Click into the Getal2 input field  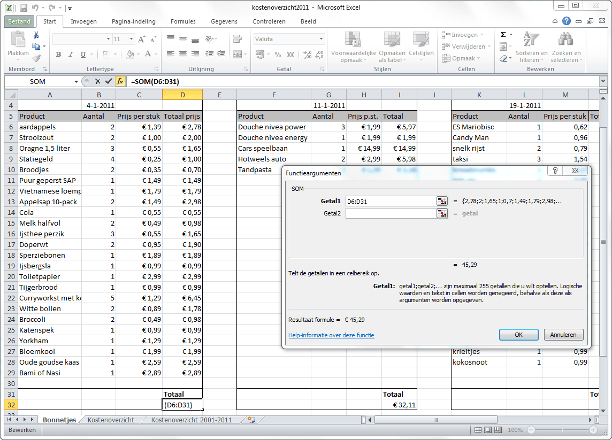click(388, 213)
